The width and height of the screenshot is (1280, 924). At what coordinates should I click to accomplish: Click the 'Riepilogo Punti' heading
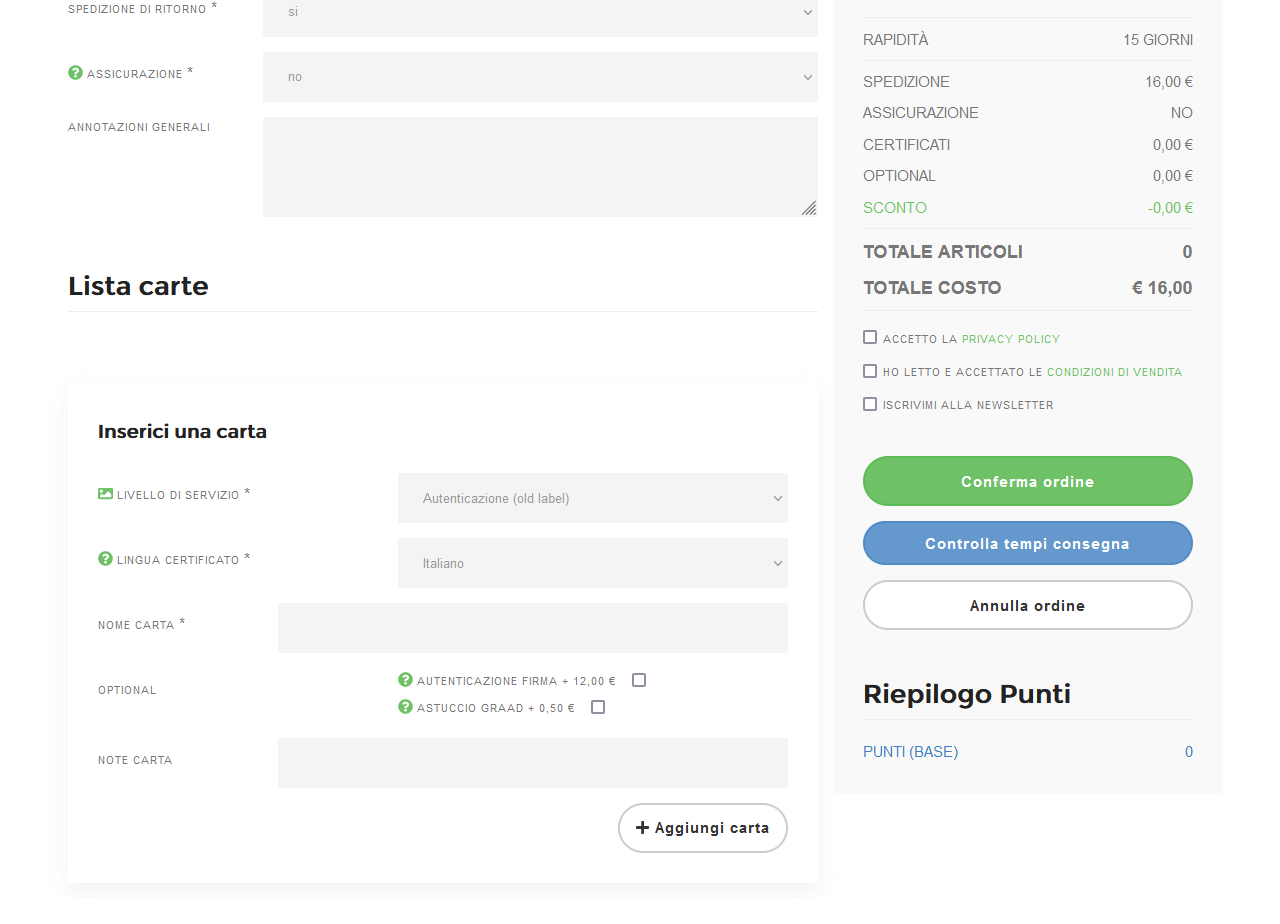[967, 694]
